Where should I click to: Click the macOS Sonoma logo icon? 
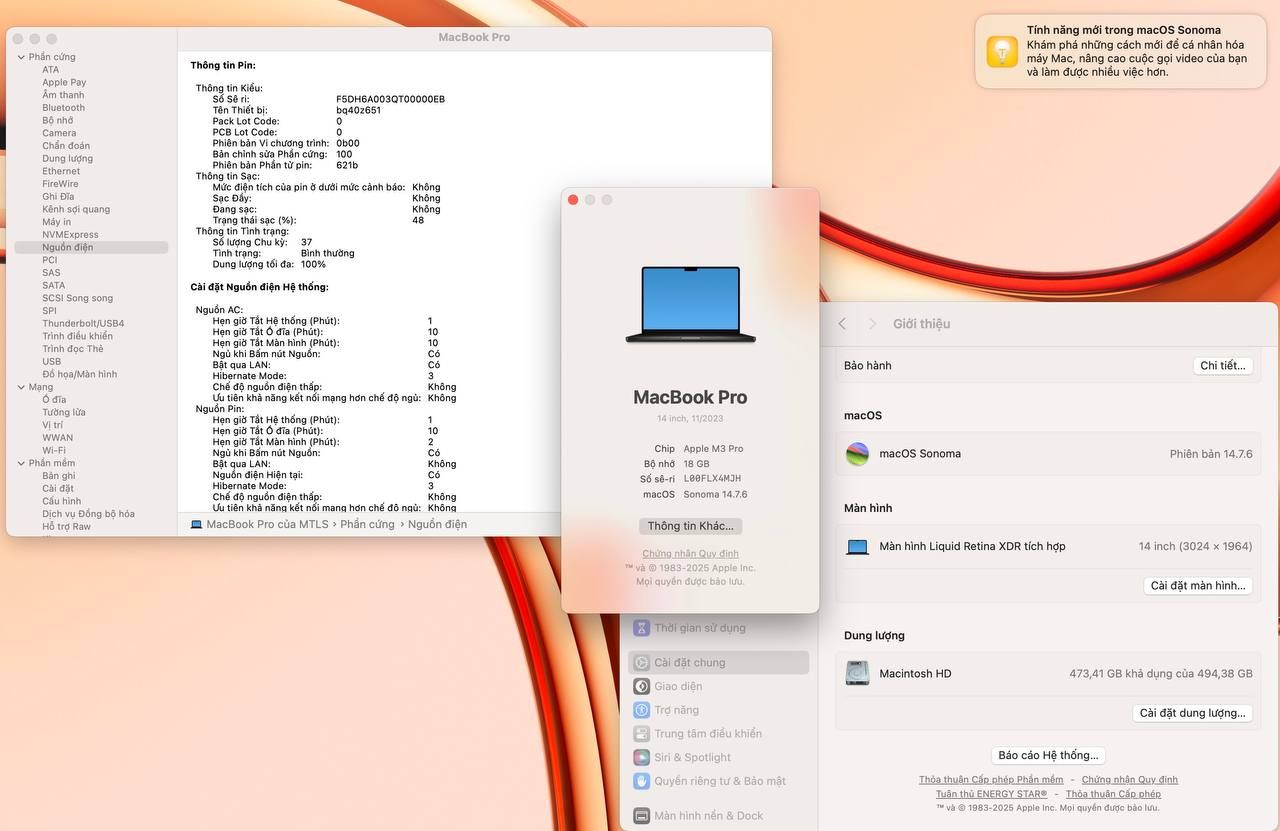tap(857, 454)
